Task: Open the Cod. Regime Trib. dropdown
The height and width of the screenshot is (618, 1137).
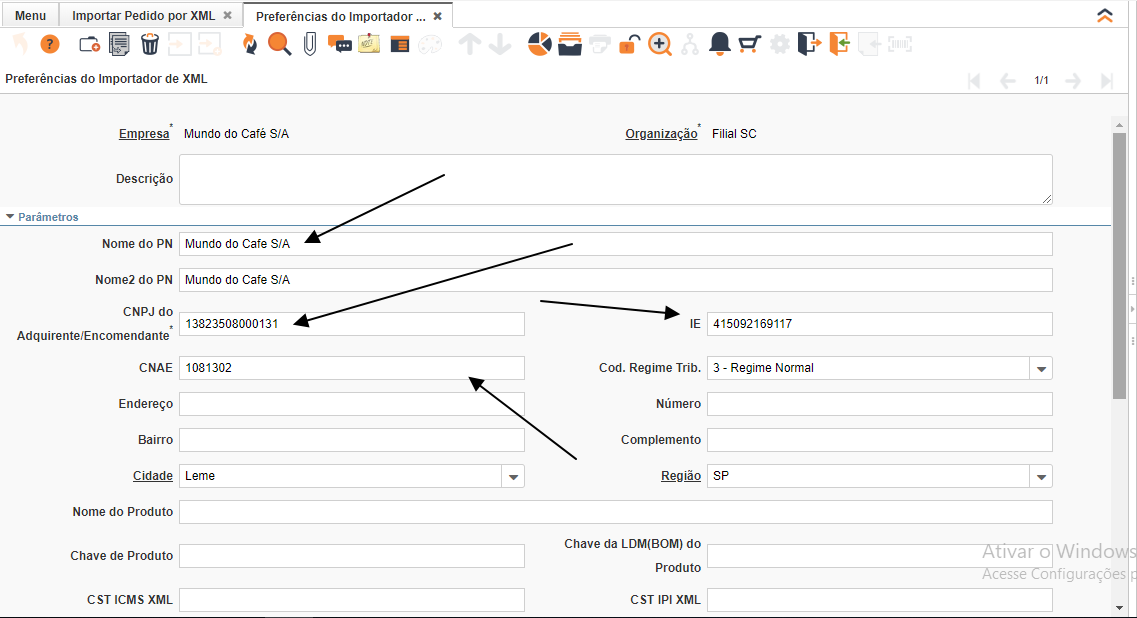Action: point(1041,368)
